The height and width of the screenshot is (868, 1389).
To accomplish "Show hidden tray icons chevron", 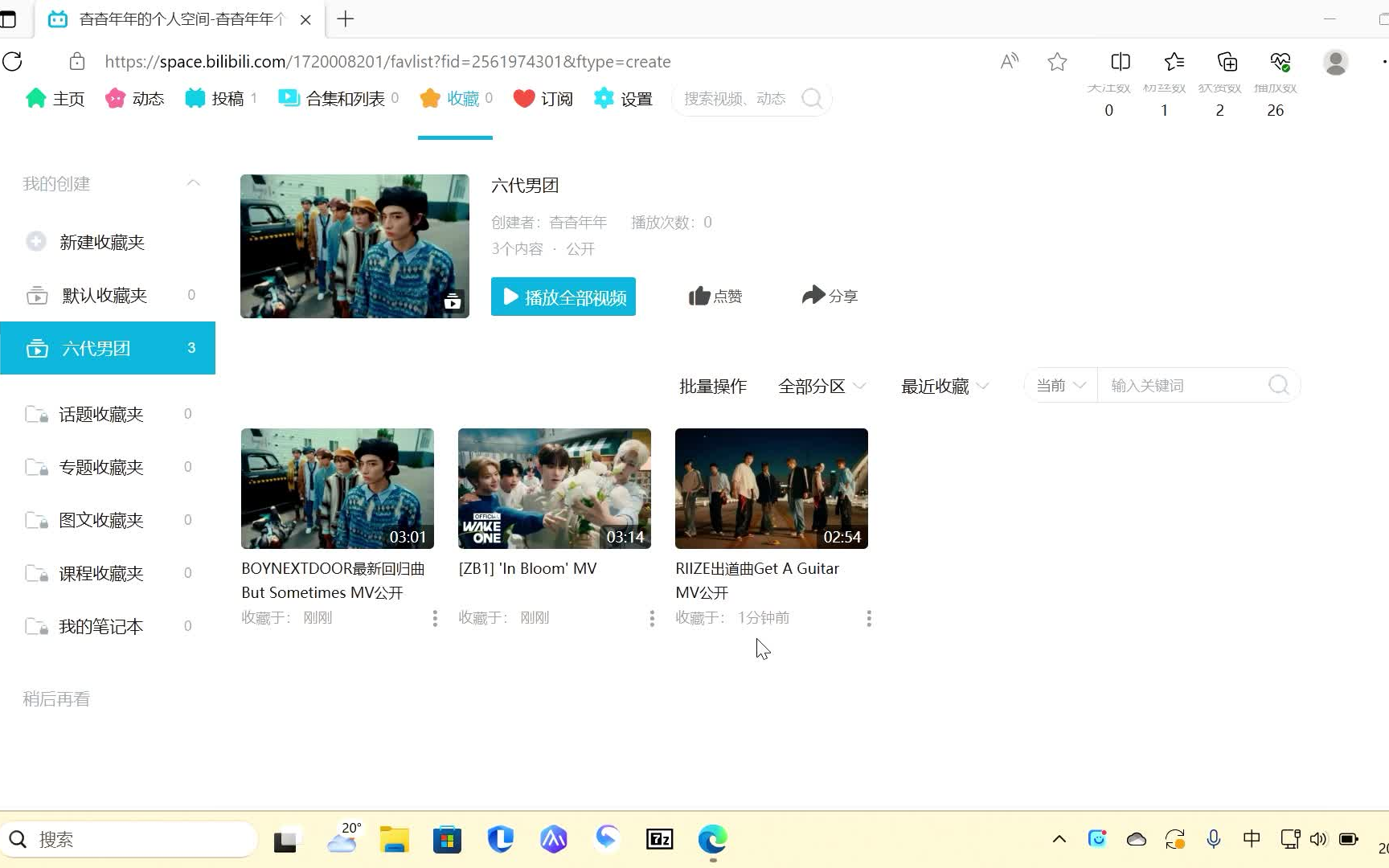I will (x=1059, y=839).
